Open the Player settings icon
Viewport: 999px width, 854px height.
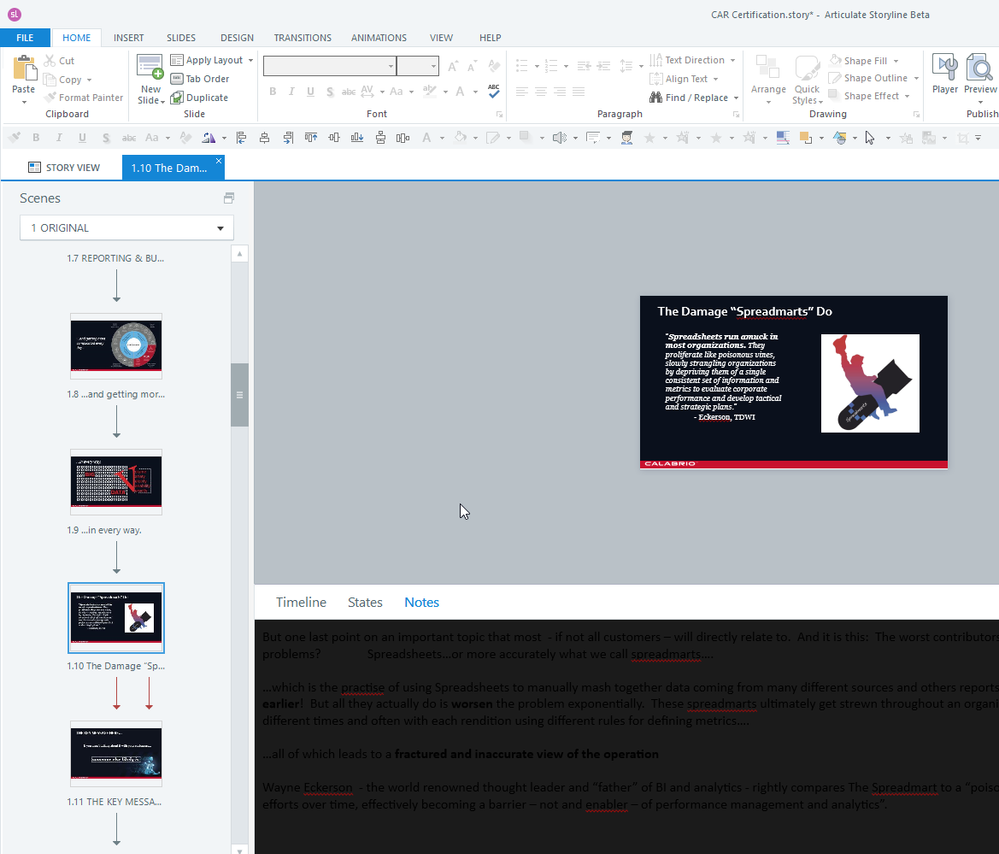(x=944, y=69)
